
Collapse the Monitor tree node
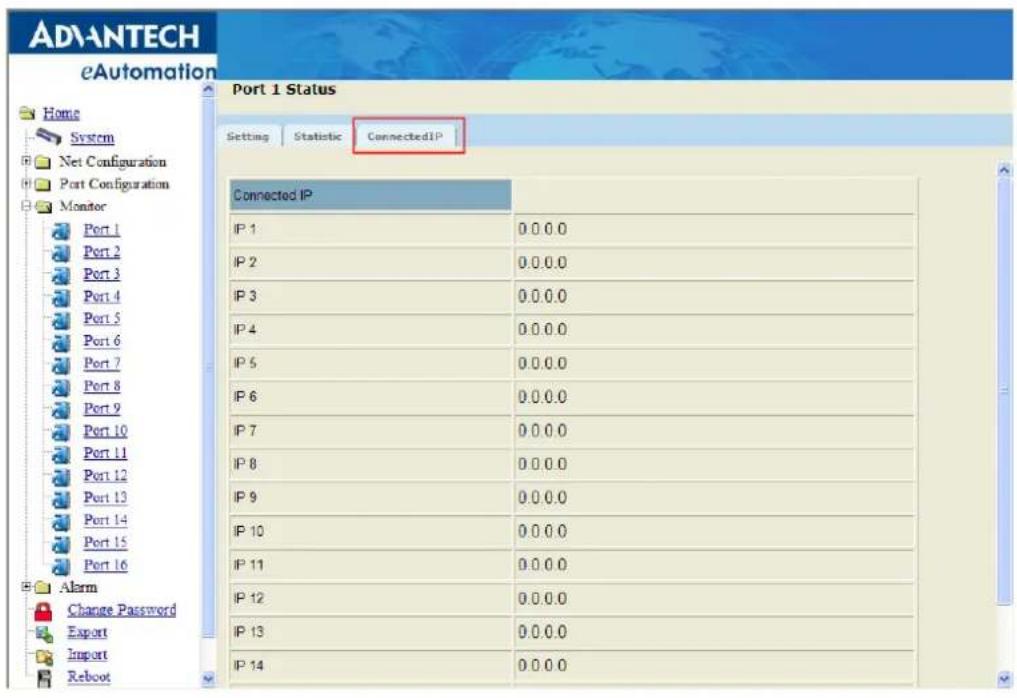(x=26, y=206)
